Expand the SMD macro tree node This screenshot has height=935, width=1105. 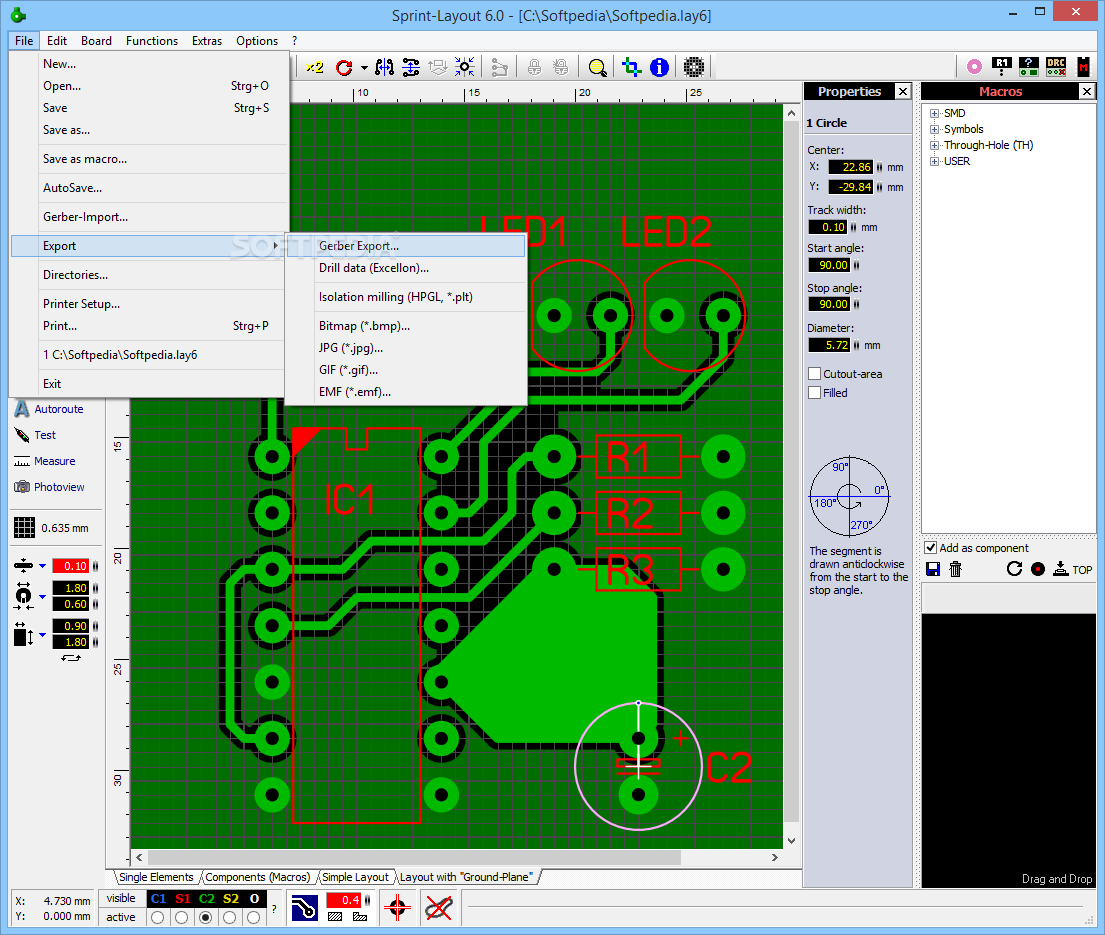[x=934, y=113]
